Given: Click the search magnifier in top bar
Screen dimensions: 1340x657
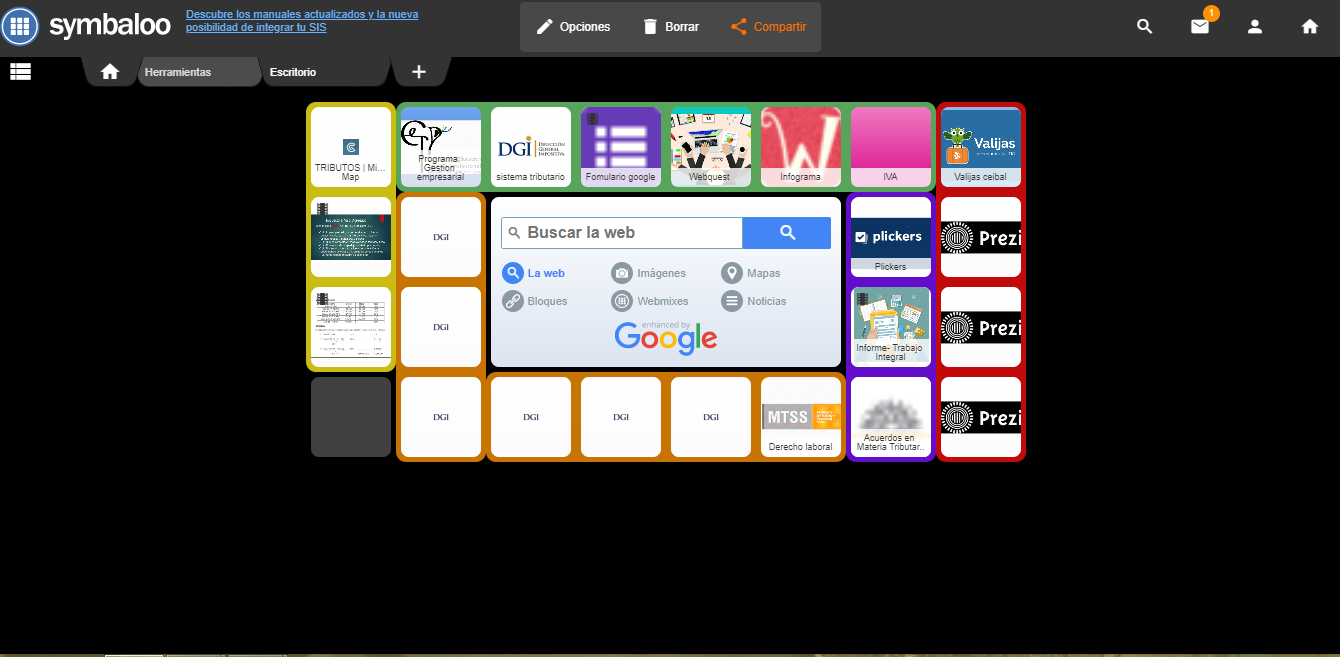Looking at the screenshot, I should (x=1145, y=27).
